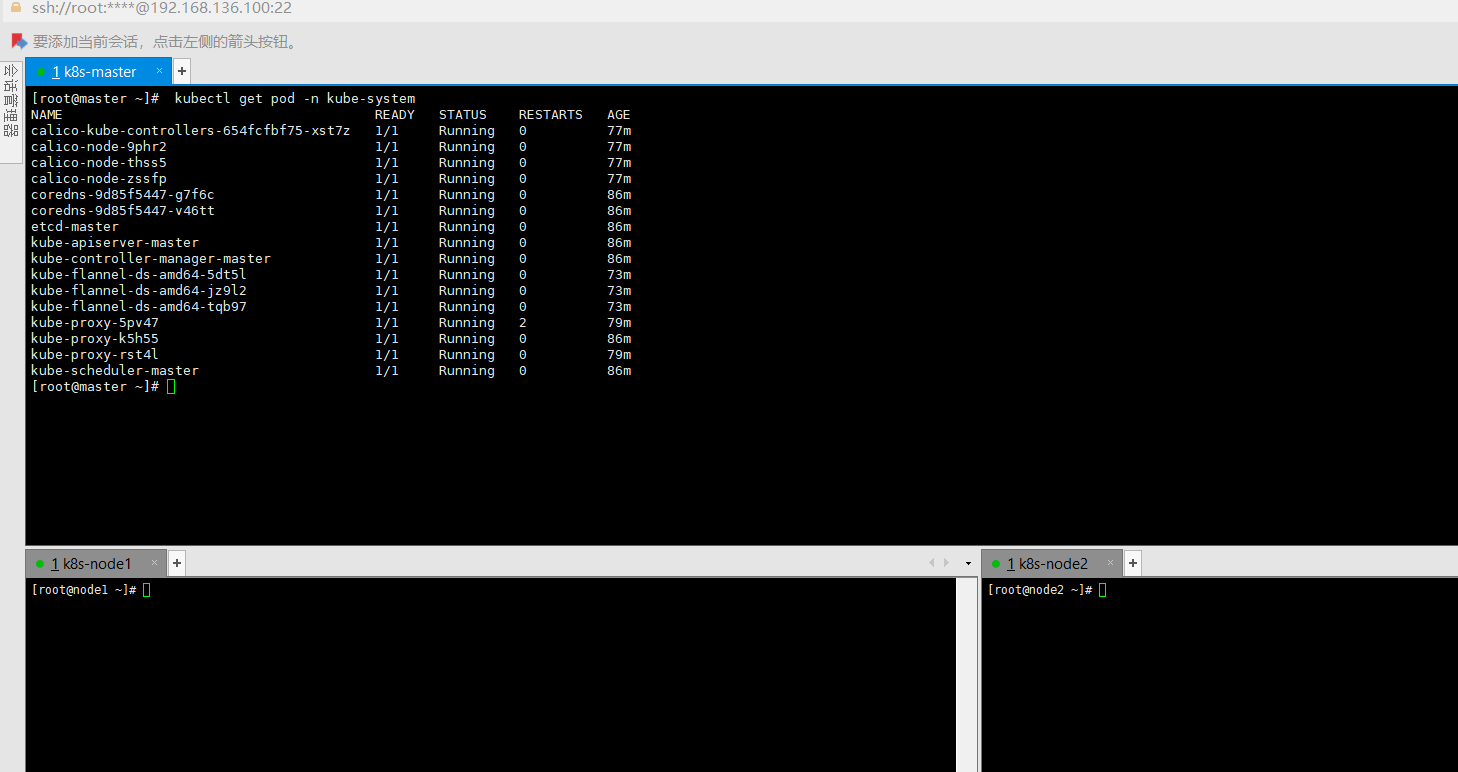
Task: Open the tab list dropdown in node1 pane
Action: [968, 563]
